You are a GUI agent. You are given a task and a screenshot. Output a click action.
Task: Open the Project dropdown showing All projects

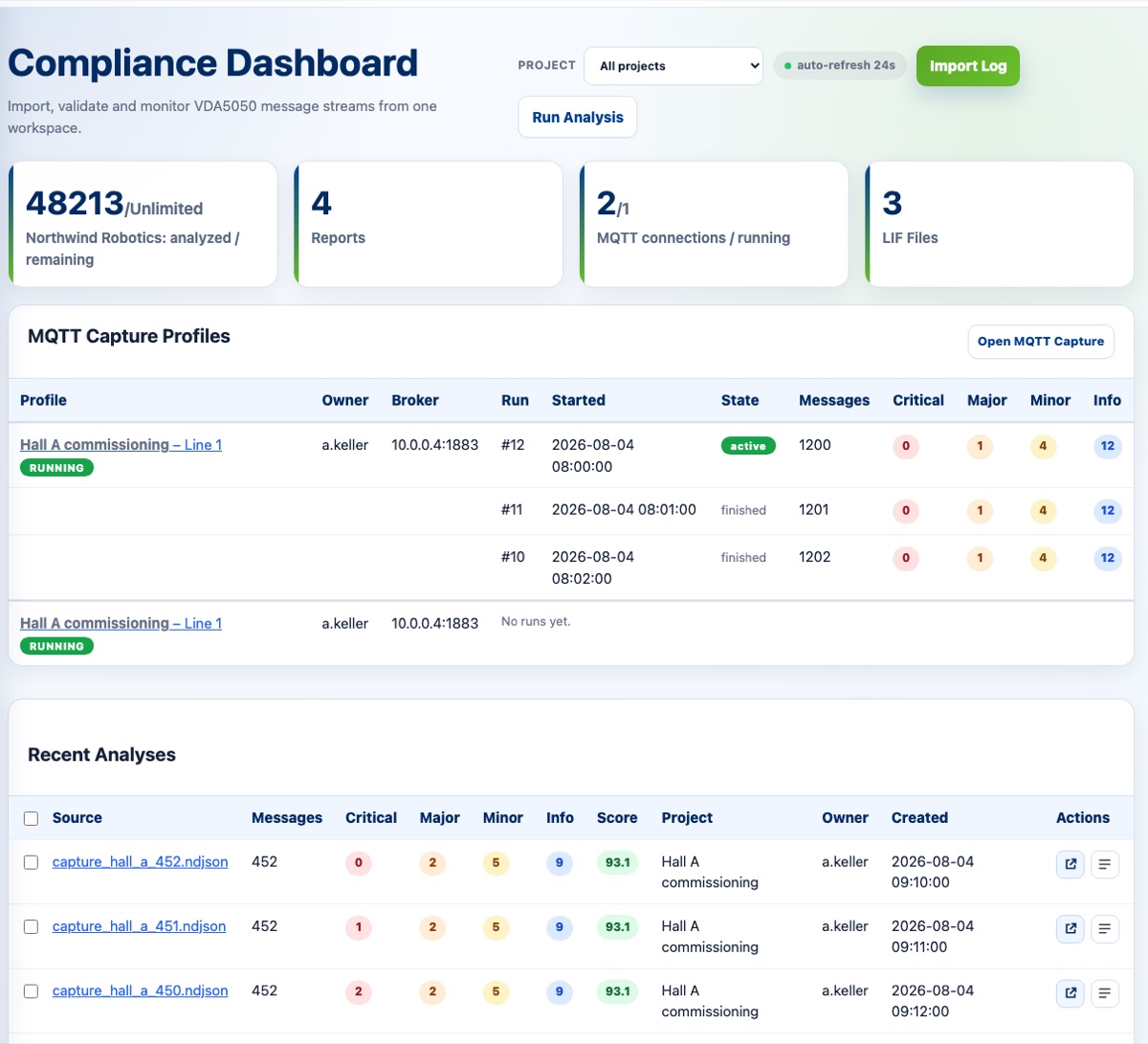pyautogui.click(x=673, y=66)
